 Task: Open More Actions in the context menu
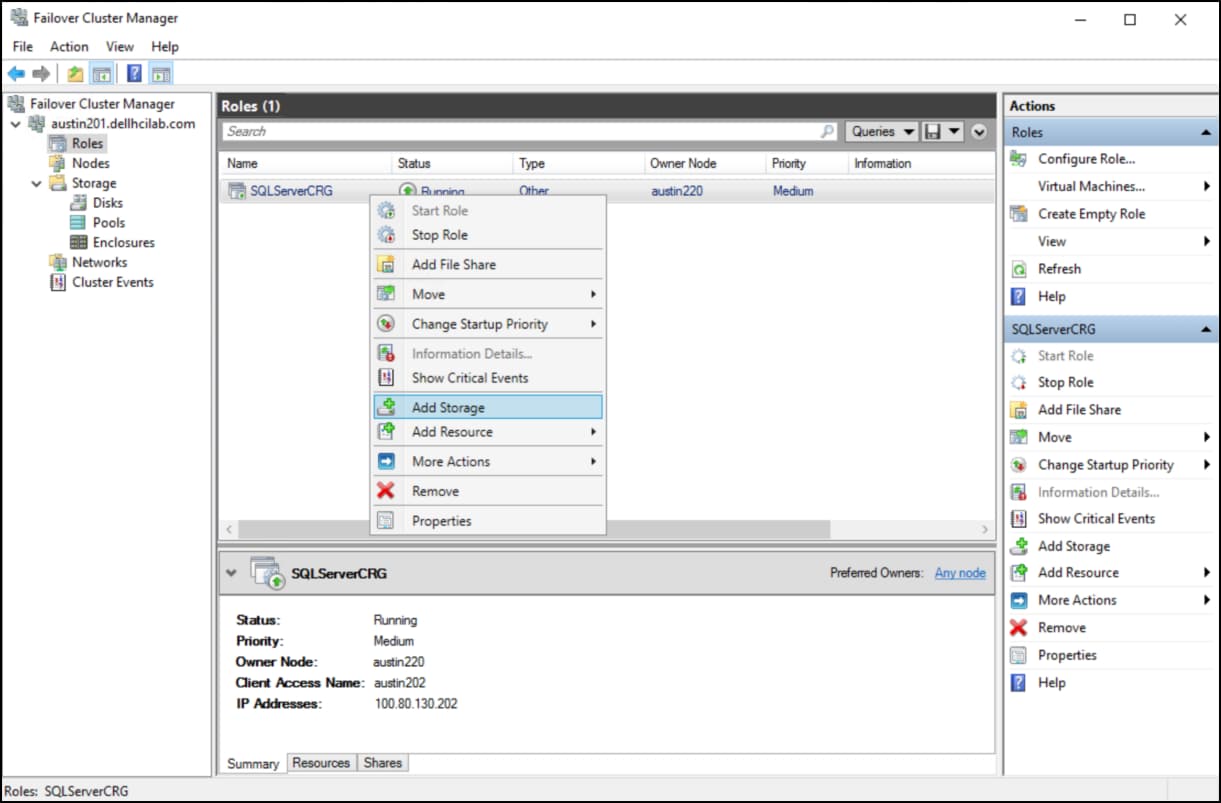pos(488,461)
